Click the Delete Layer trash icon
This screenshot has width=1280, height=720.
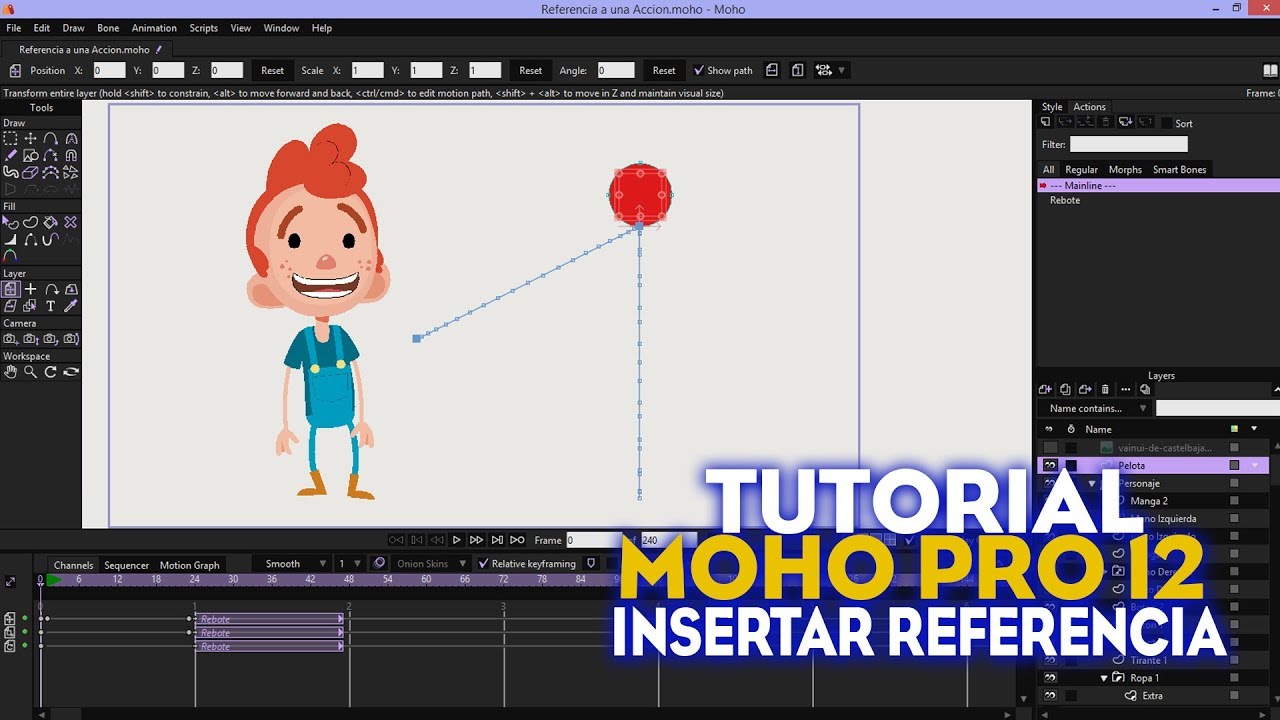[1105, 389]
